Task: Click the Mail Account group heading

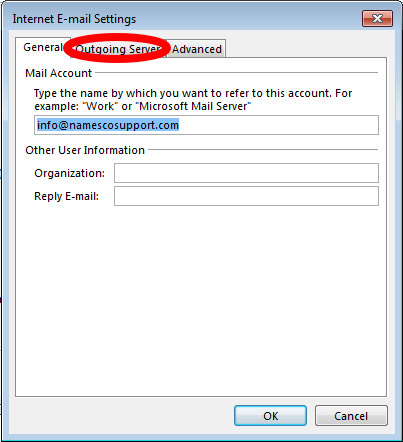Action: tap(58, 73)
